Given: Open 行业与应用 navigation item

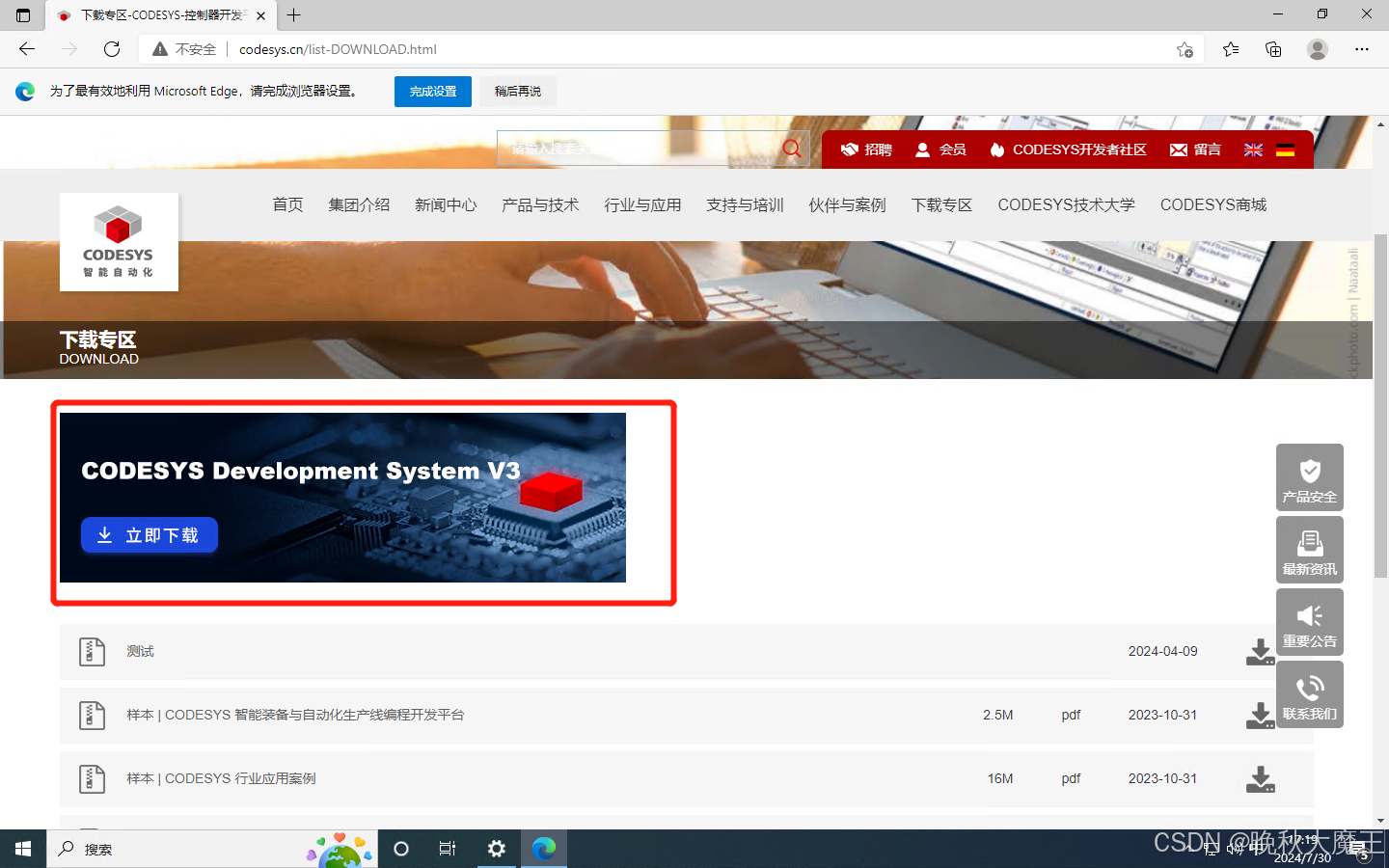Looking at the screenshot, I should pos(642,204).
